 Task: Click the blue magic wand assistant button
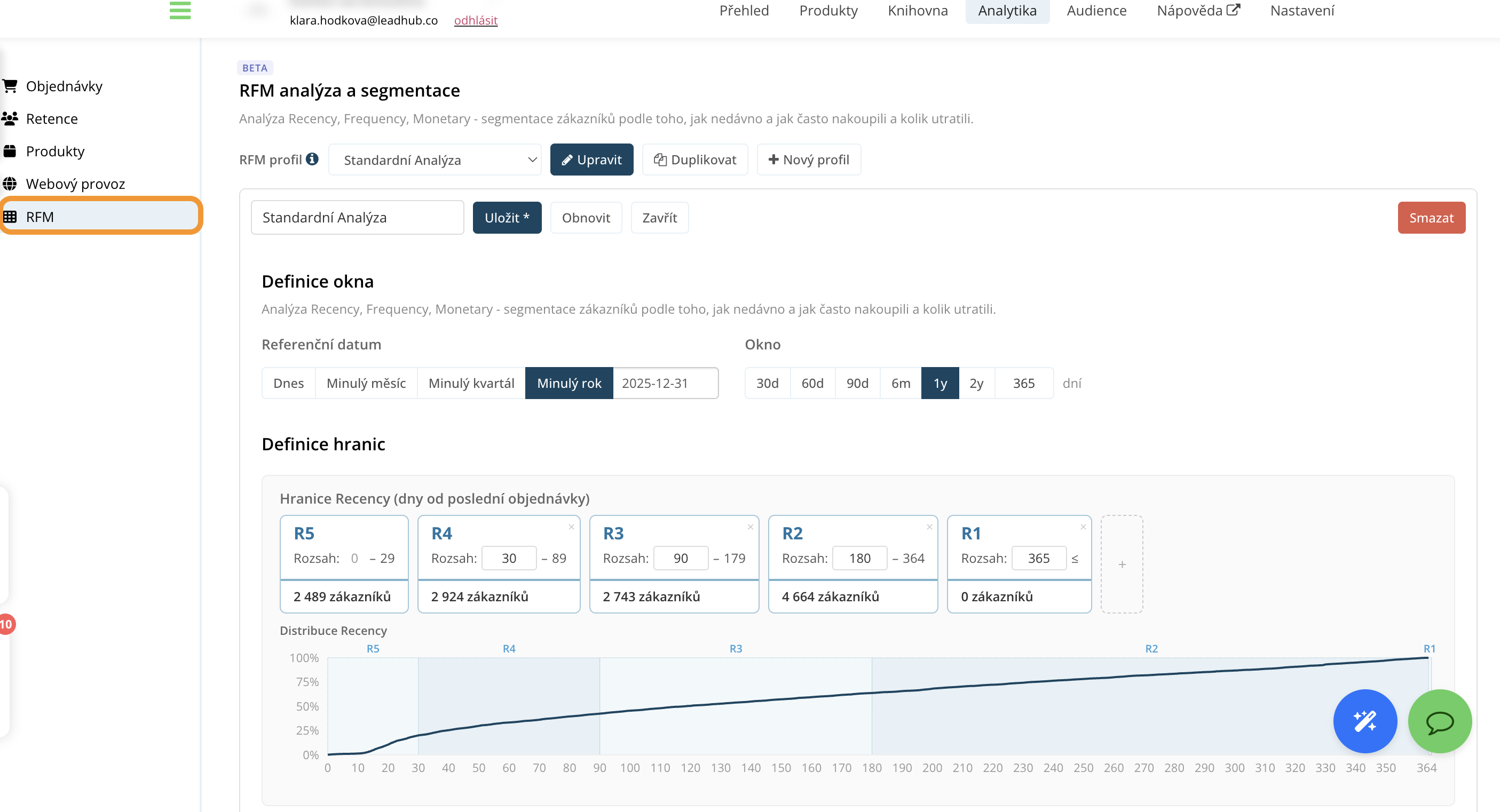1364,721
